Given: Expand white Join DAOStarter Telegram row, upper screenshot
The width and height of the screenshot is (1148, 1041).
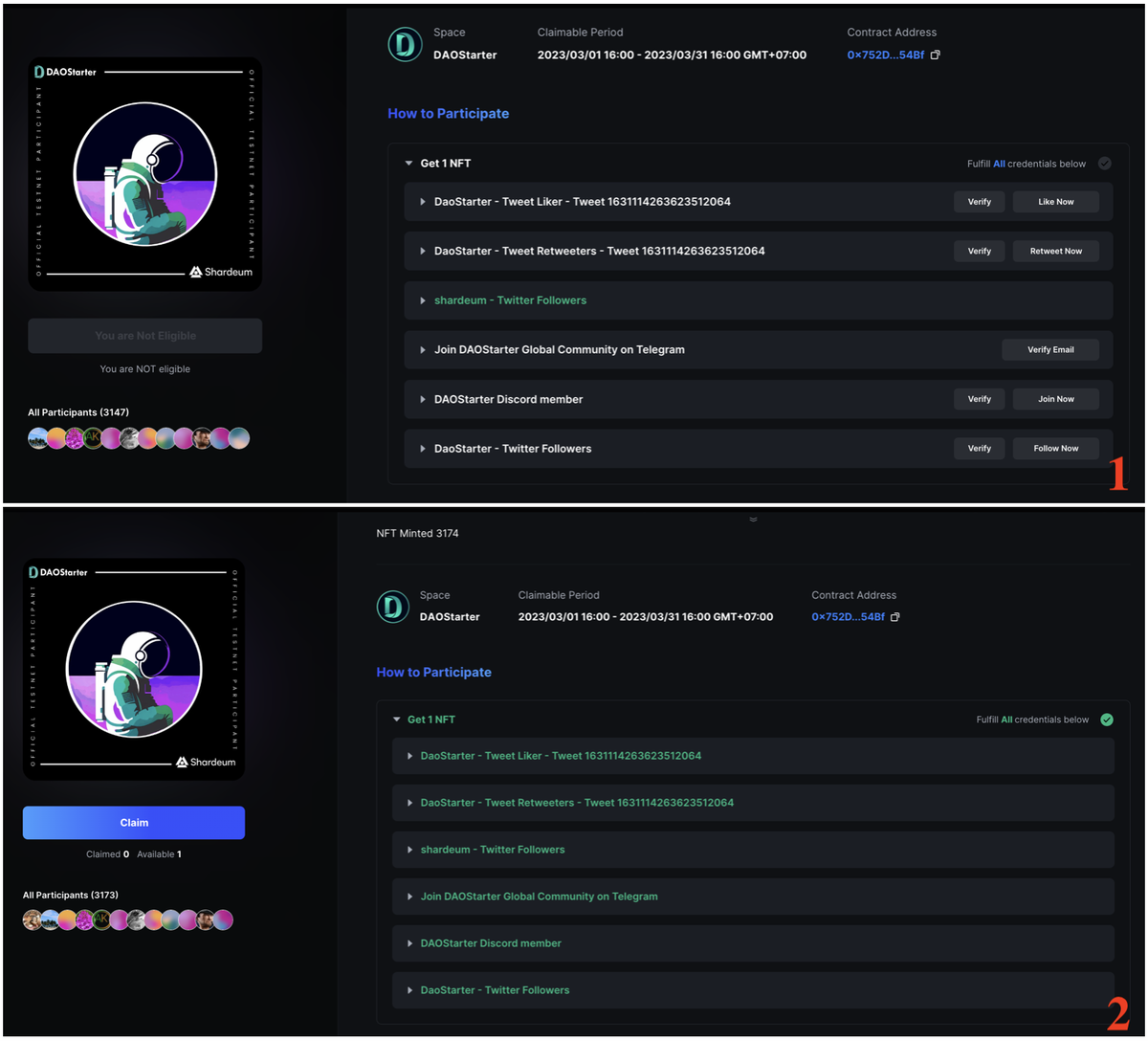Looking at the screenshot, I should 422,350.
